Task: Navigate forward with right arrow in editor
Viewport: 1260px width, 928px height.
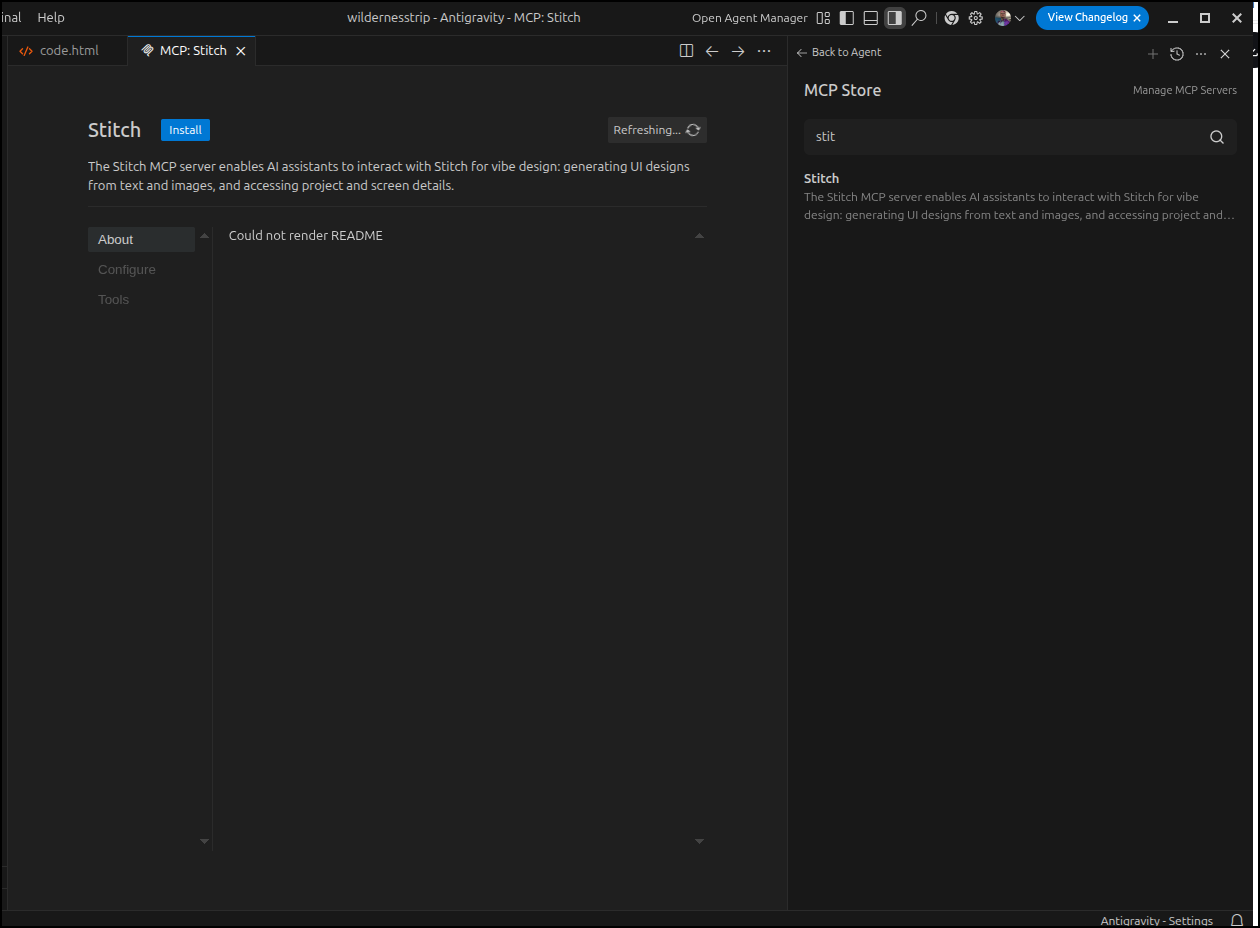Action: click(x=738, y=51)
